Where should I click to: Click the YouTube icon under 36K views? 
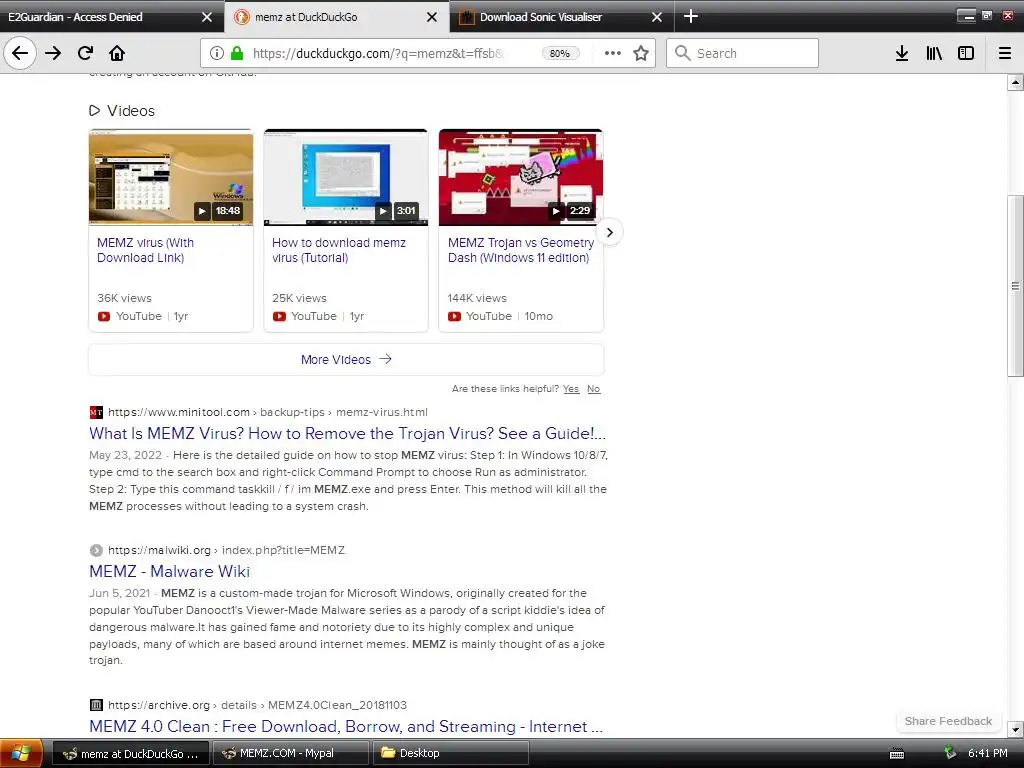104,316
